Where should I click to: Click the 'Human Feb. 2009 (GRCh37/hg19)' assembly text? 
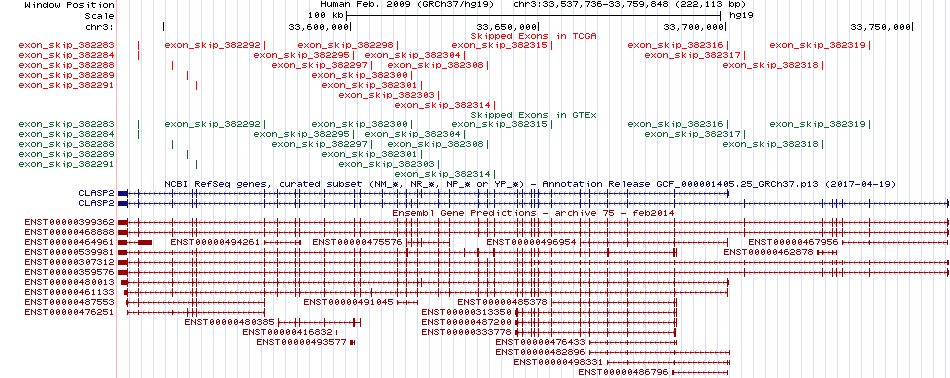point(413,5)
